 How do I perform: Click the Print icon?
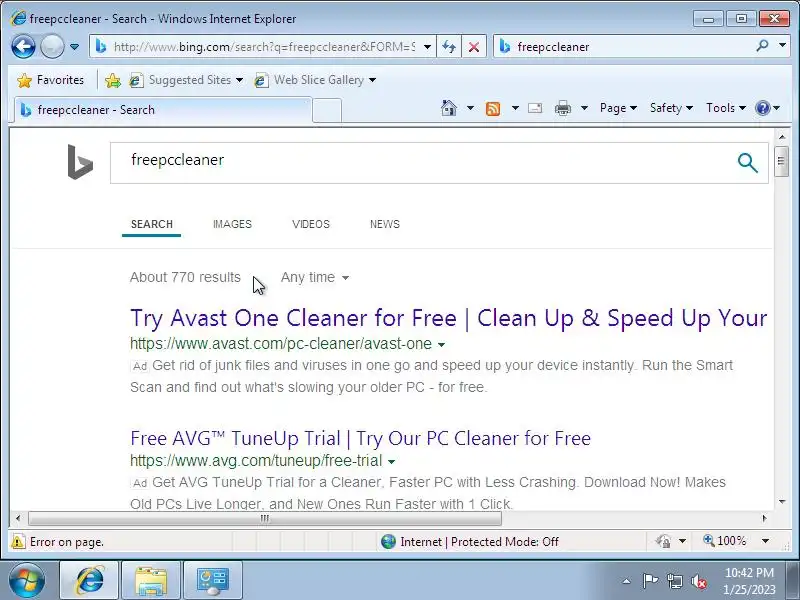[x=563, y=108]
